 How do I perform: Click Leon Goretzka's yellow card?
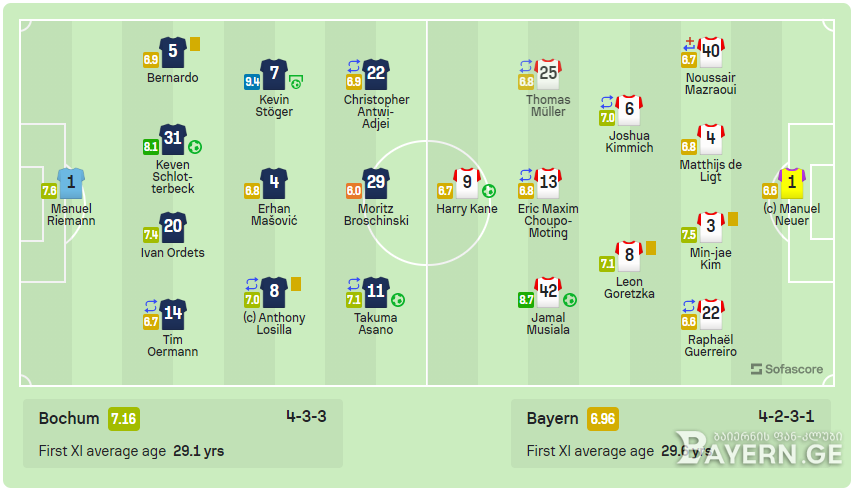point(651,248)
